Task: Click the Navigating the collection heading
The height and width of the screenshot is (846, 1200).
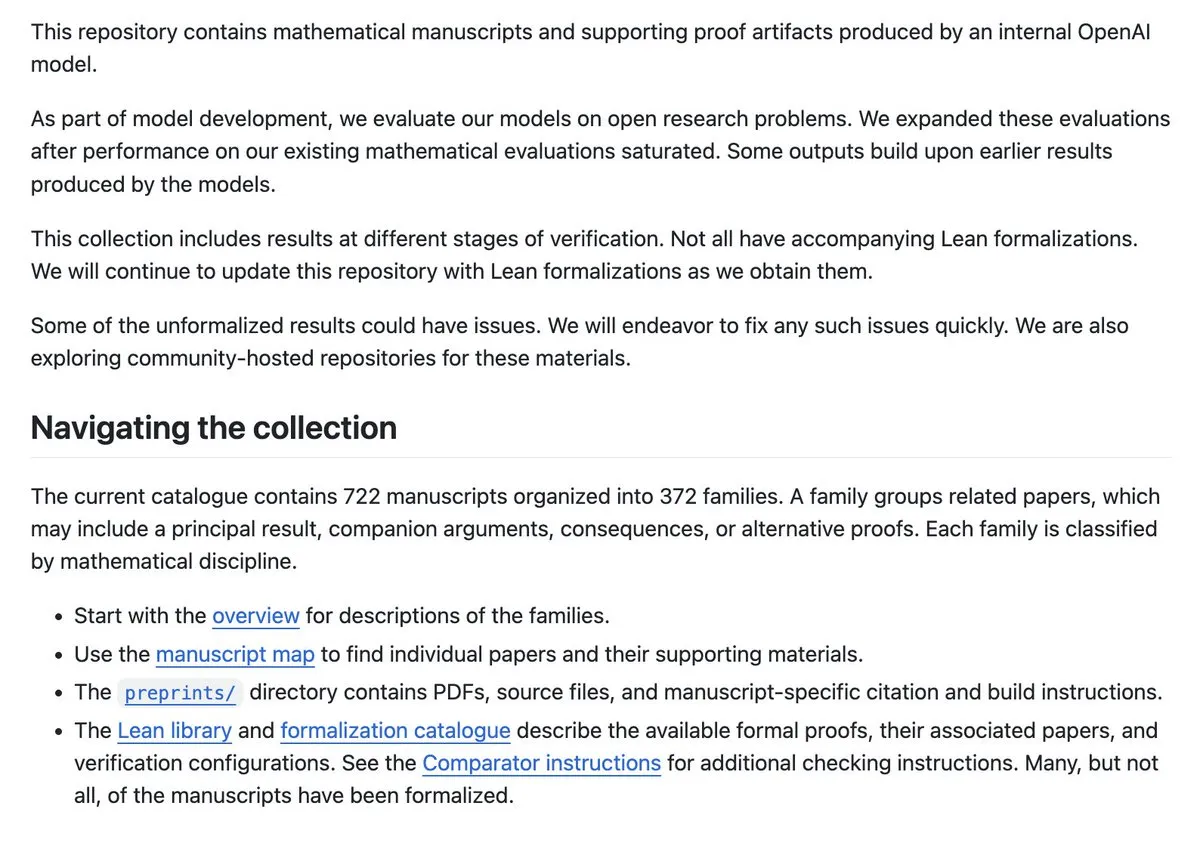Action: (x=214, y=428)
